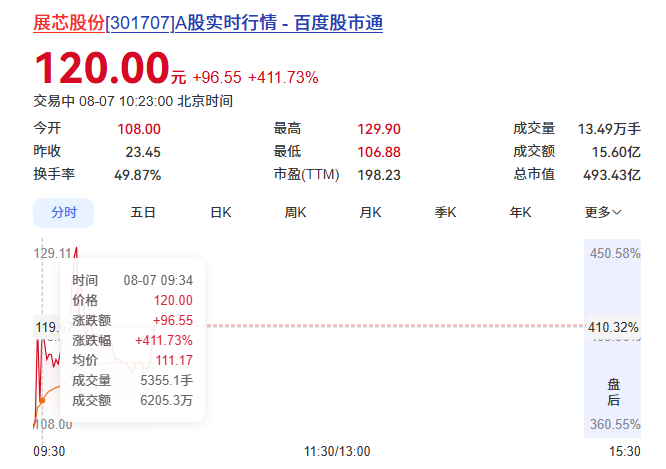
Task: Click the tooltip 均价 value 111.17
Action: pos(174,360)
